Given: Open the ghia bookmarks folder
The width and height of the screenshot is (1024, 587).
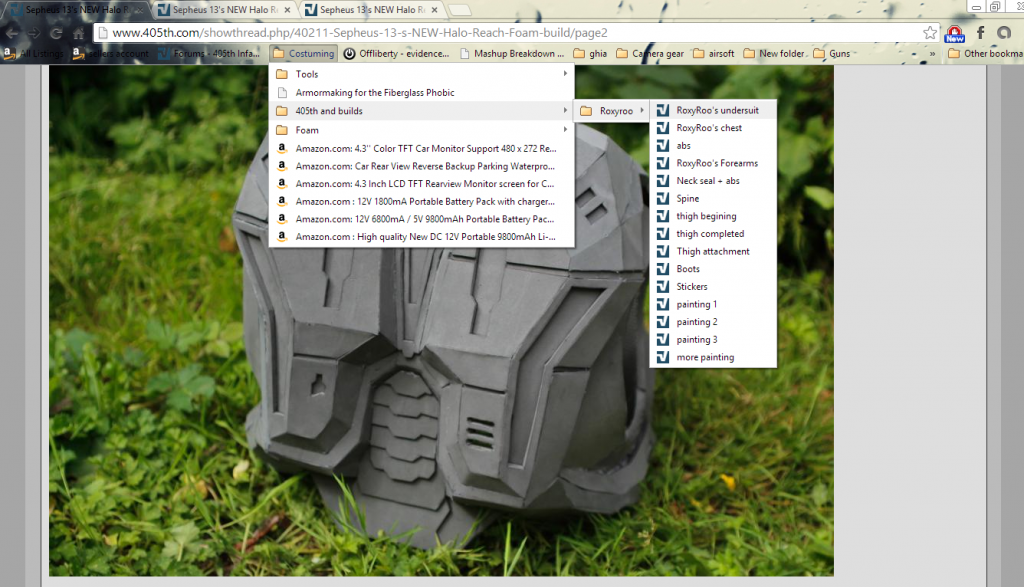Looking at the screenshot, I should [590, 54].
